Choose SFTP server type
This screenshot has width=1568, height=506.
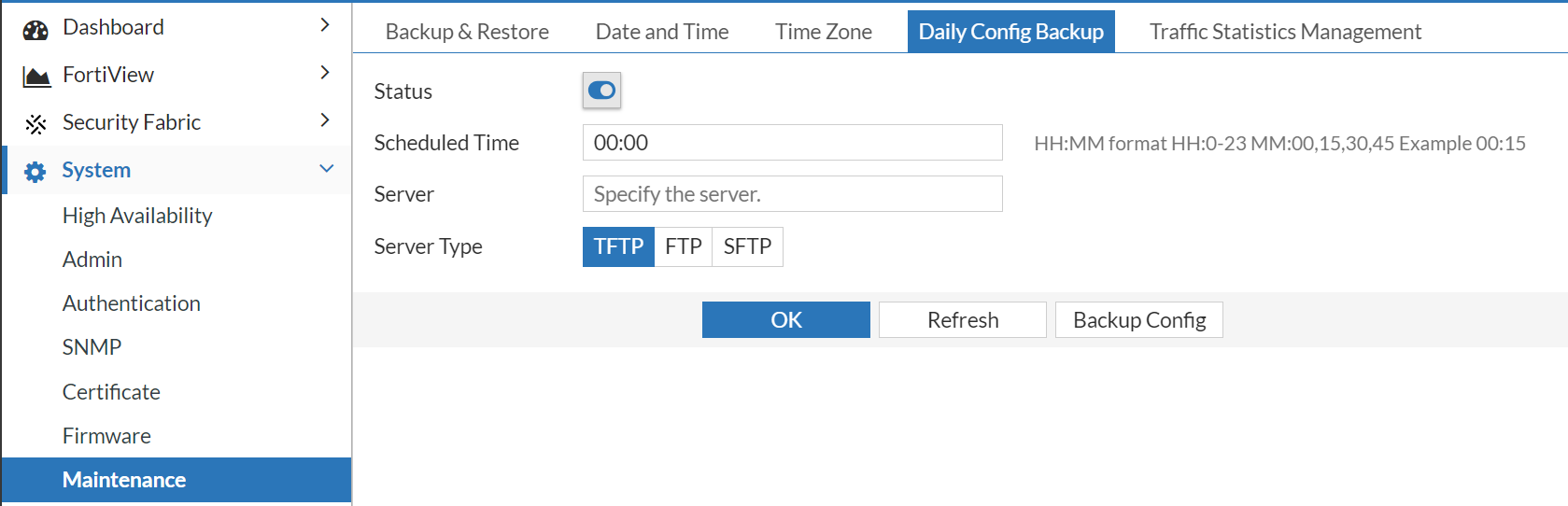pos(747,246)
